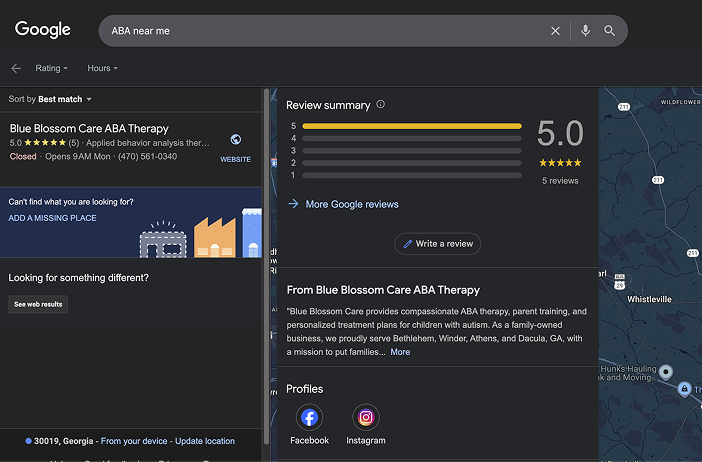This screenshot has height=462, width=702.
Task: Click Whistleville label on the map
Action: [649, 299]
